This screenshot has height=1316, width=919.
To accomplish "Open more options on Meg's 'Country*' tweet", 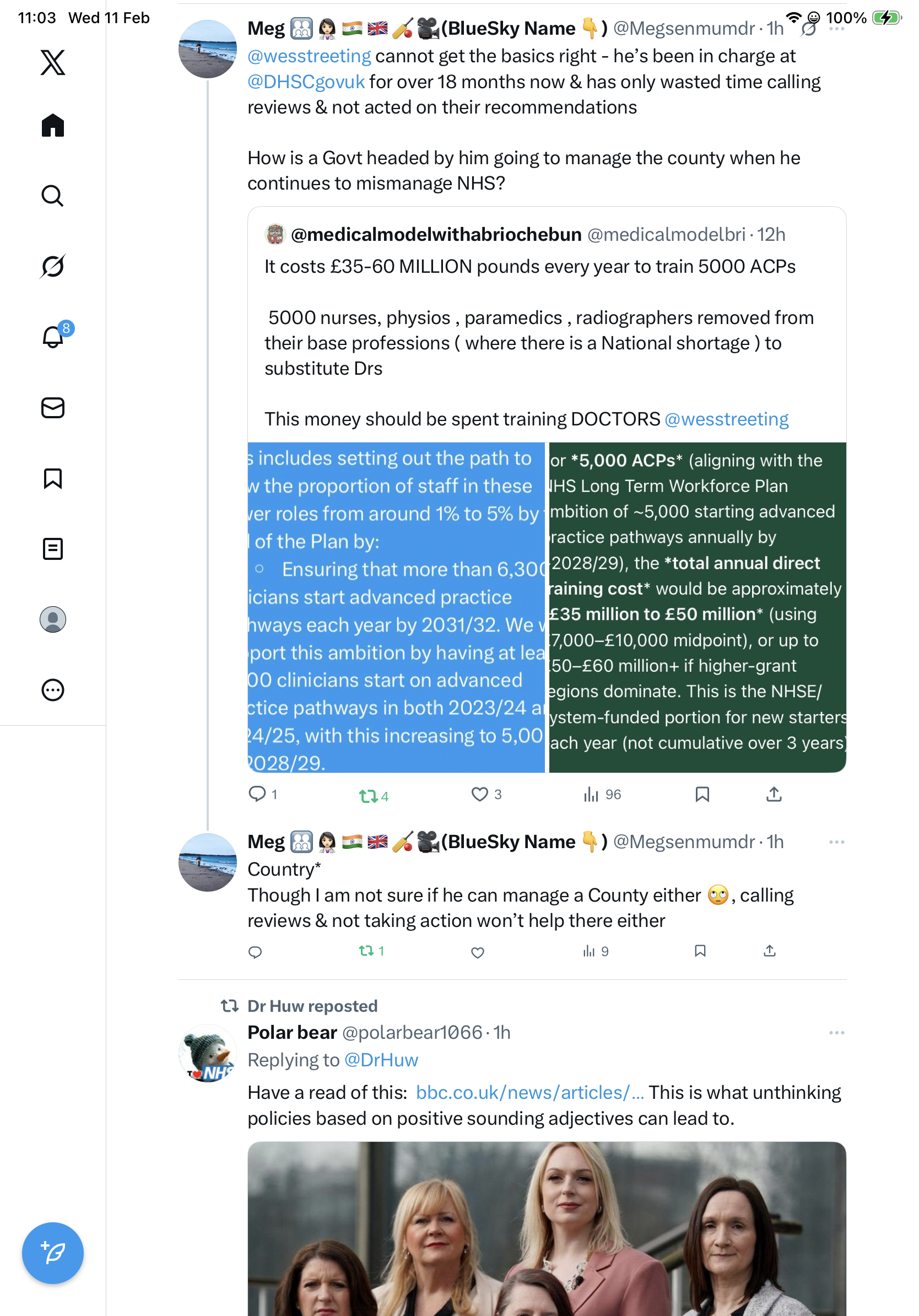I will pyautogui.click(x=836, y=842).
